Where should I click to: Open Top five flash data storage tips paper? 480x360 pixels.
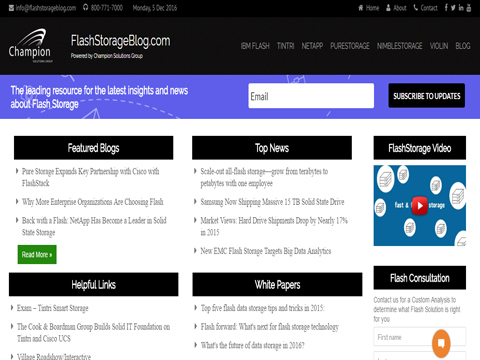pos(263,308)
